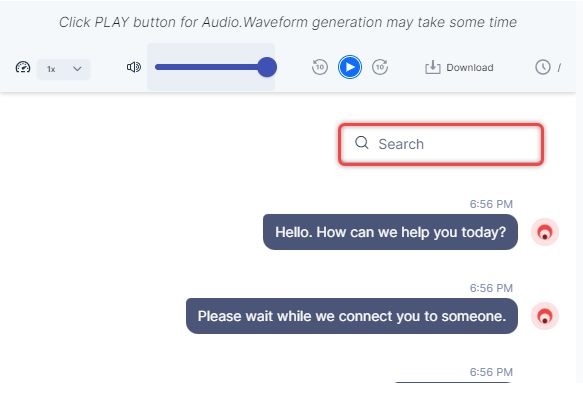Image resolution: width=583 pixels, height=418 pixels.
Task: Mute audio with the speaker icon
Action: pos(134,67)
